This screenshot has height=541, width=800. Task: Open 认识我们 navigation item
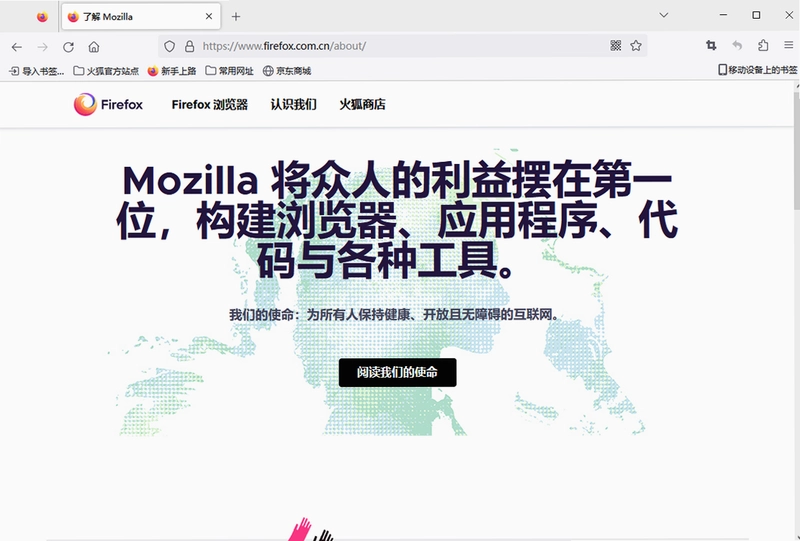point(293,105)
